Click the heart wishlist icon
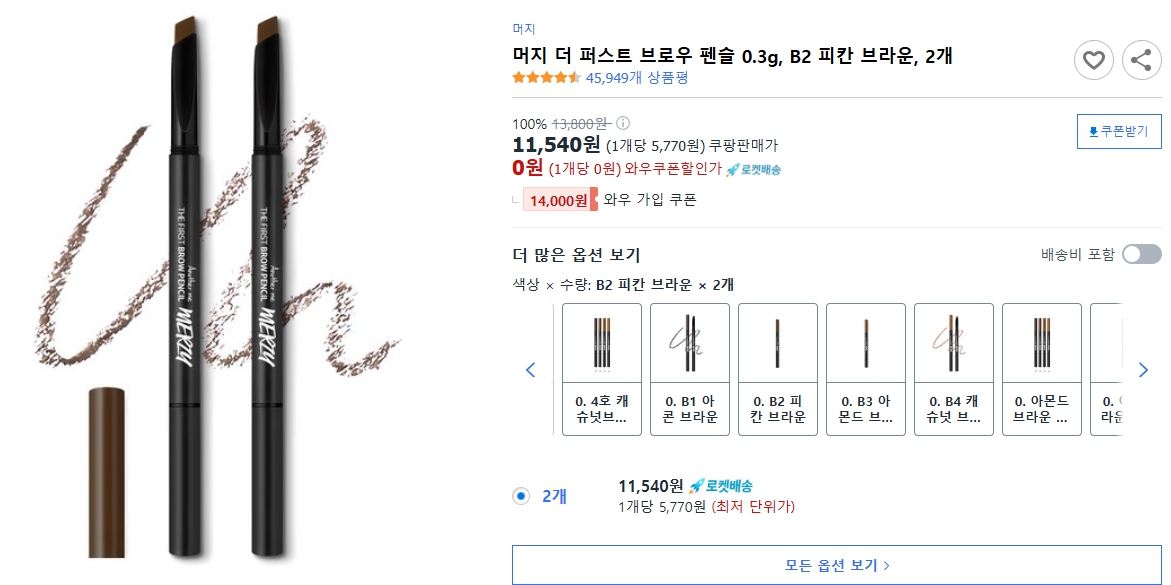 (1094, 60)
